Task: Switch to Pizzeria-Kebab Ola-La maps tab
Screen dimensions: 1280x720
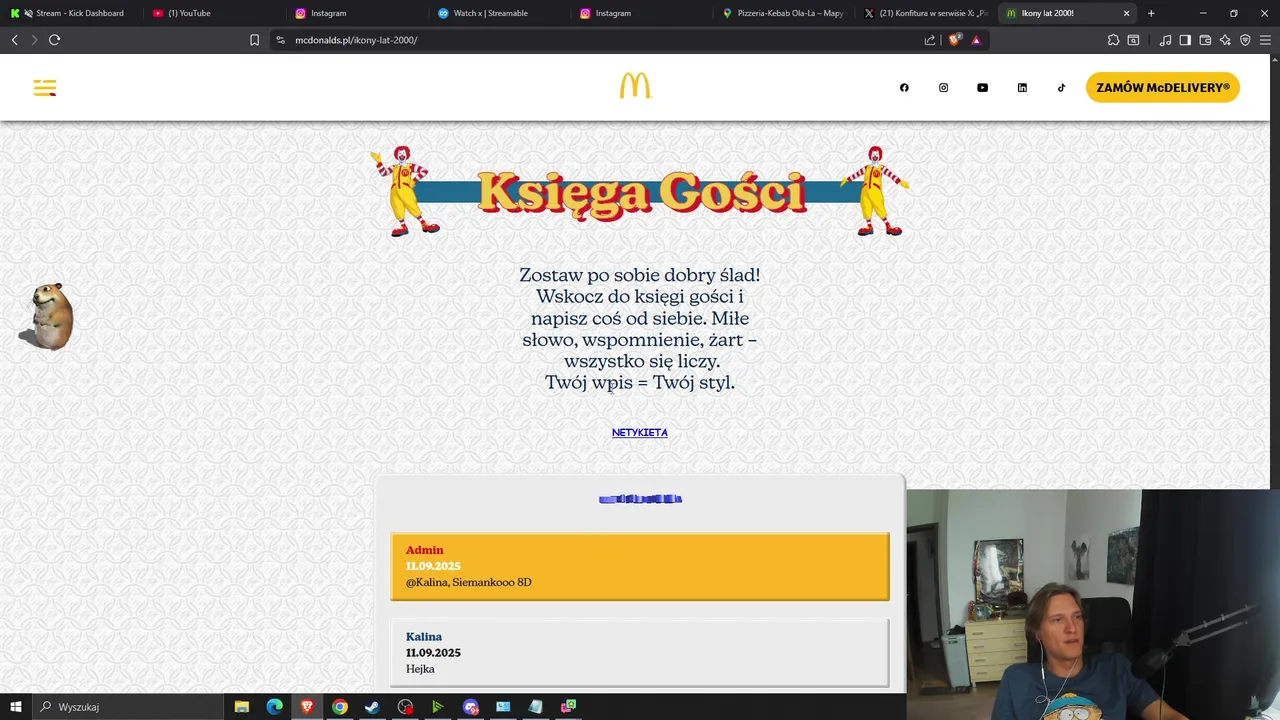Action: (784, 13)
